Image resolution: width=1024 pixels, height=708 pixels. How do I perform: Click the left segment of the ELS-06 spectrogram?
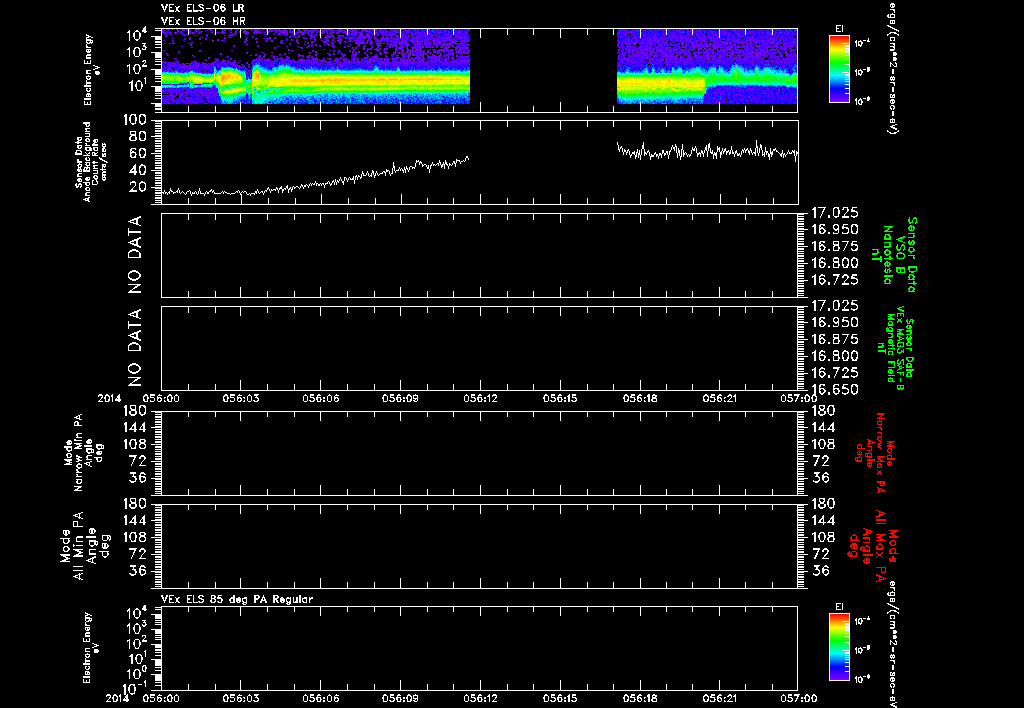(x=315, y=66)
